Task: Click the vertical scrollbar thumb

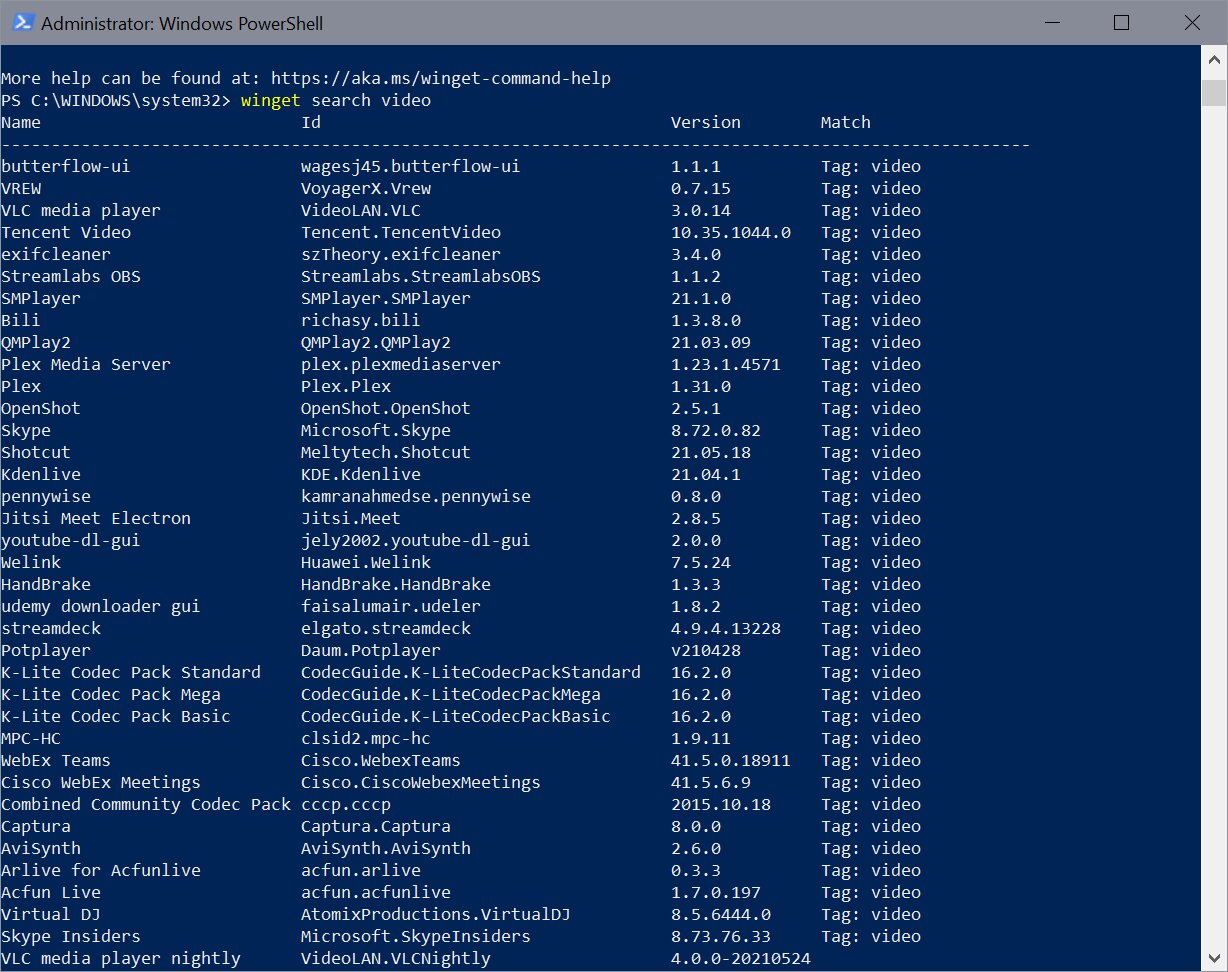Action: click(1213, 92)
